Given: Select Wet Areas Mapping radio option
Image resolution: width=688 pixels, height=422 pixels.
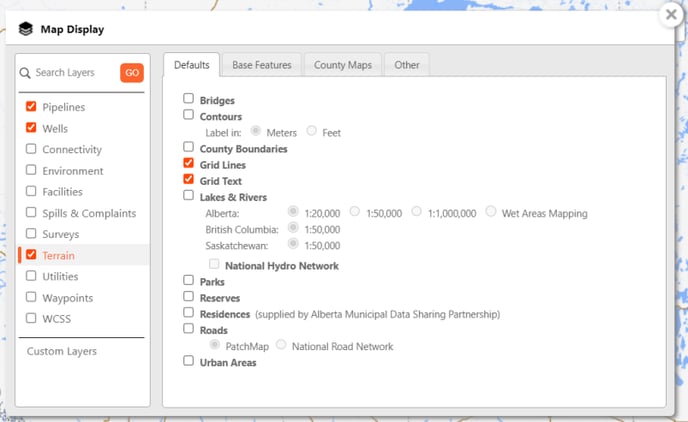Looking at the screenshot, I should coord(491,212).
